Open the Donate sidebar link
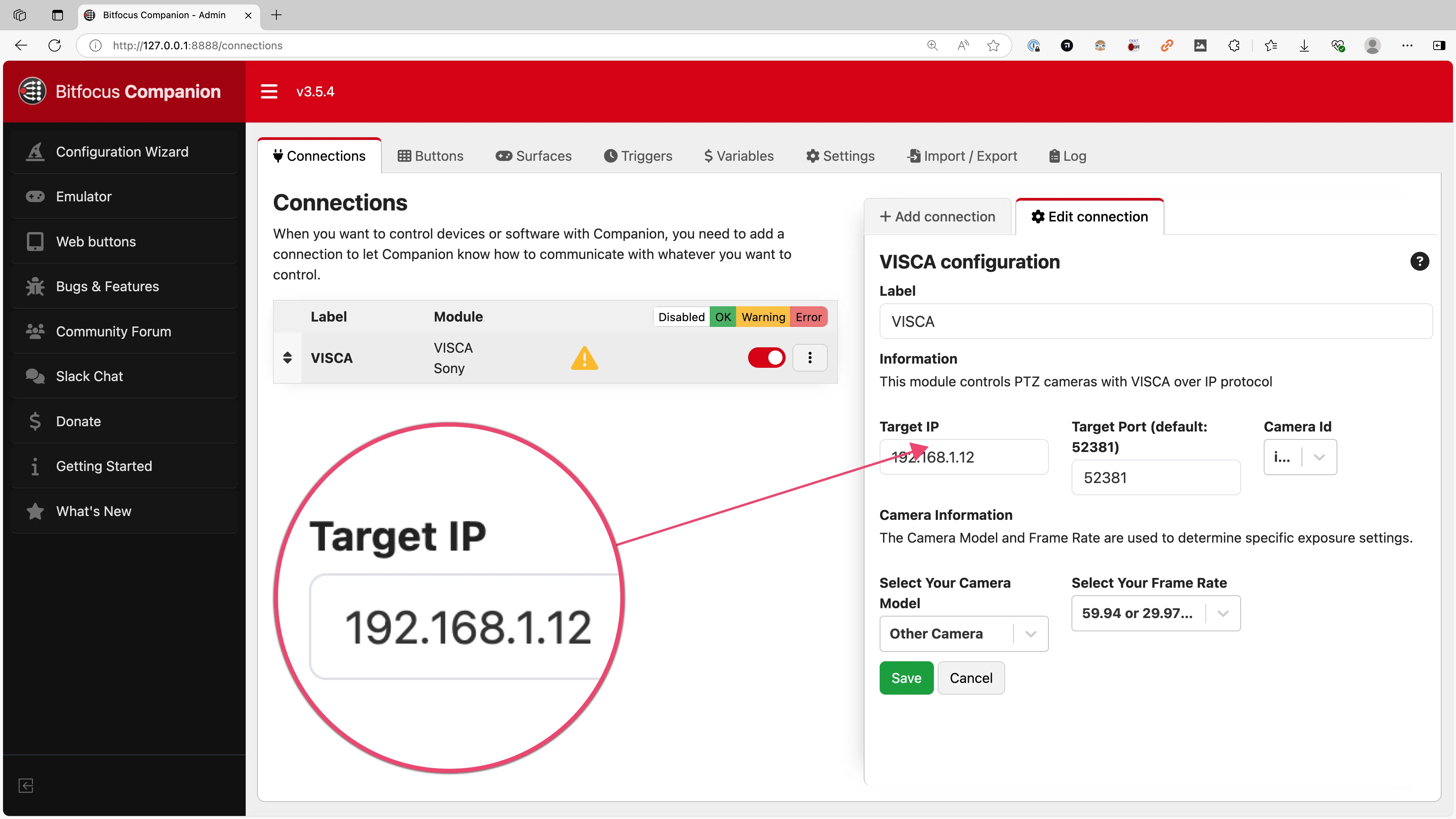The width and height of the screenshot is (1456, 819). pyautogui.click(x=124, y=422)
